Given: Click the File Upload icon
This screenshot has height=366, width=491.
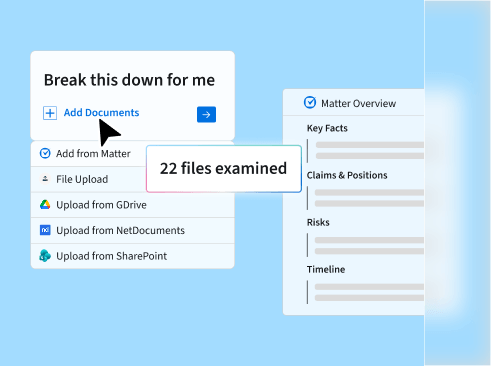Looking at the screenshot, I should pos(45,179).
